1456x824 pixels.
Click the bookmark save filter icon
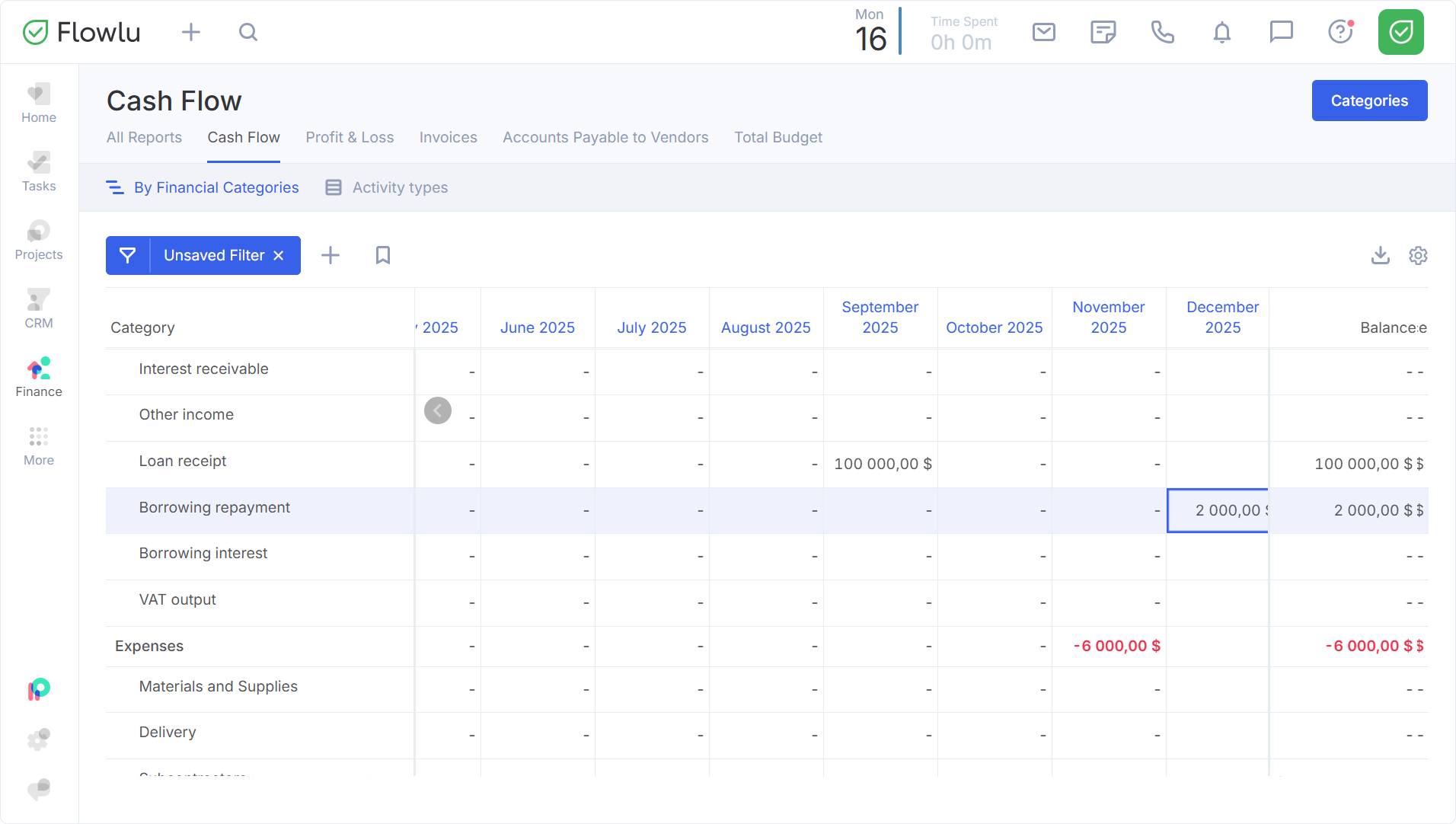383,255
